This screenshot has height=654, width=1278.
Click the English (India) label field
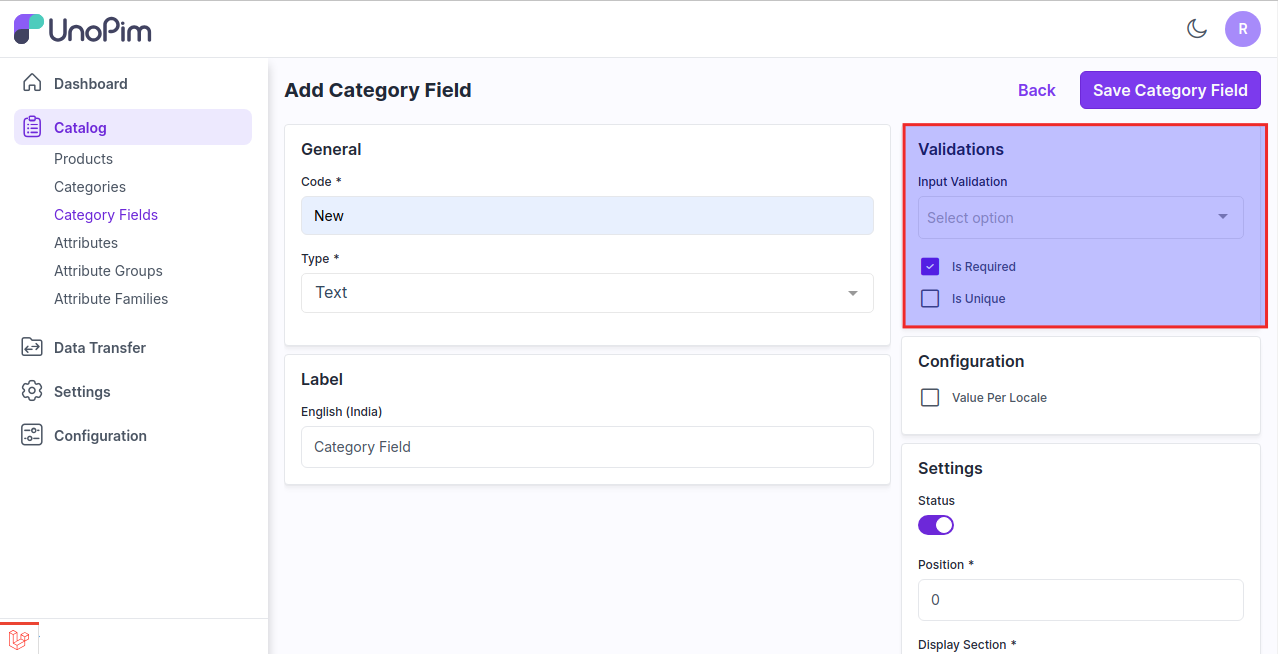[587, 447]
